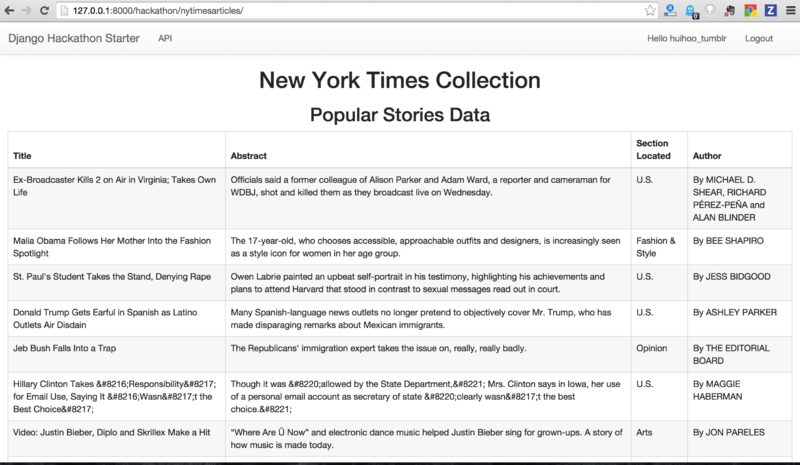This screenshot has height=465, width=800.
Task: Click the Author column header
Action: [x=707, y=157]
